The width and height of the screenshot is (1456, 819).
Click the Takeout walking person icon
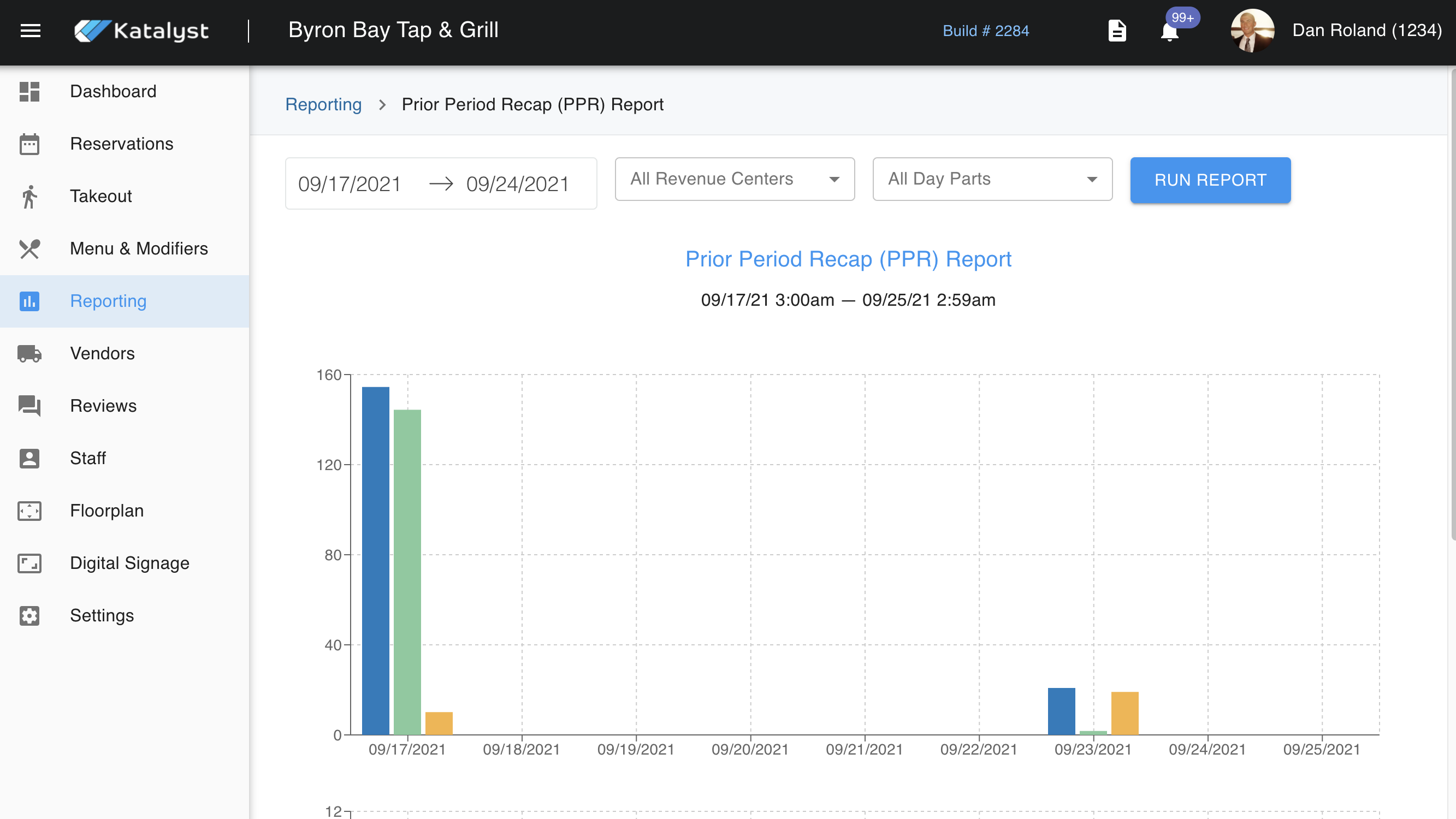tap(29, 197)
